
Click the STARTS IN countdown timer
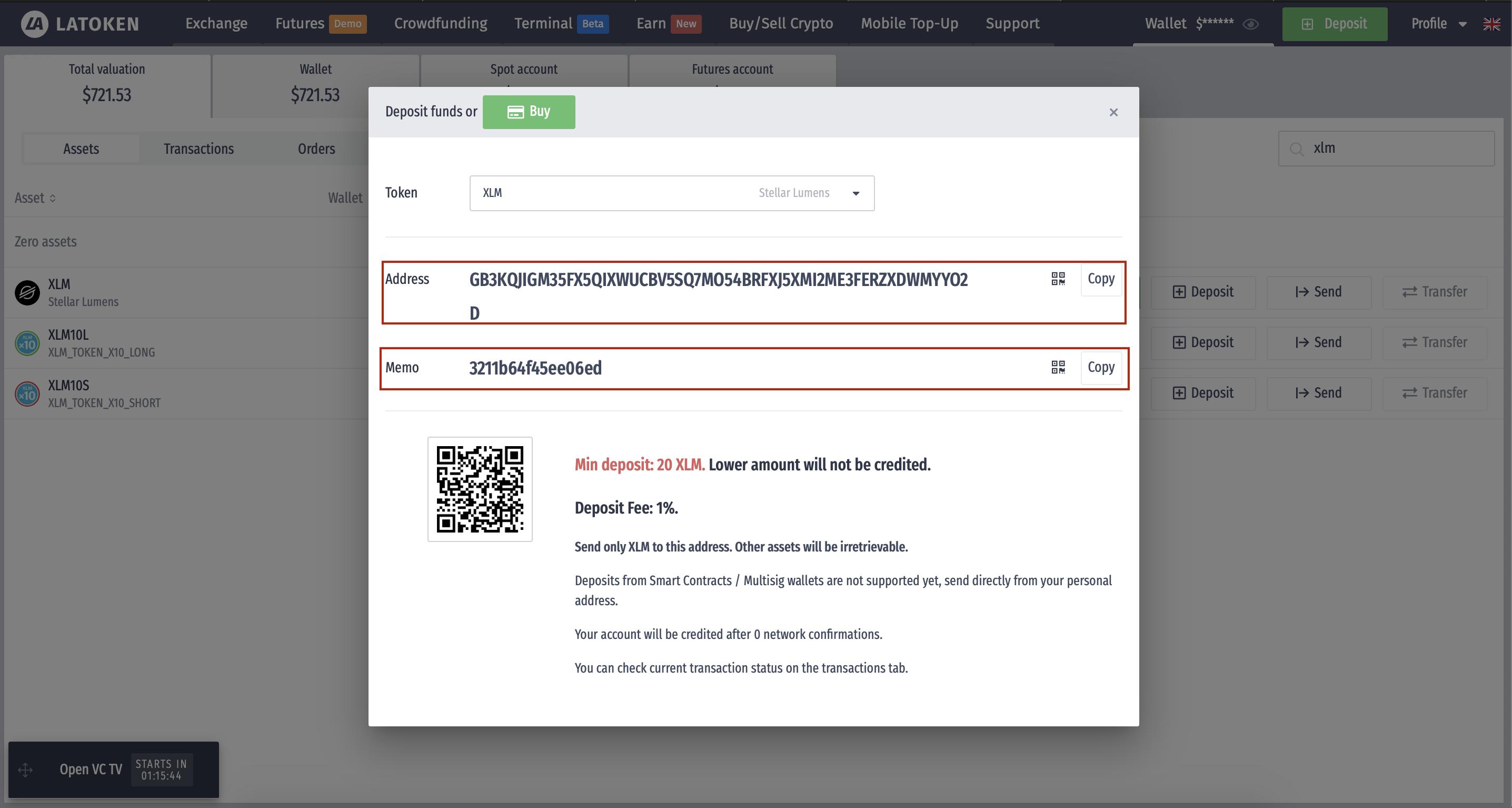pyautogui.click(x=162, y=770)
